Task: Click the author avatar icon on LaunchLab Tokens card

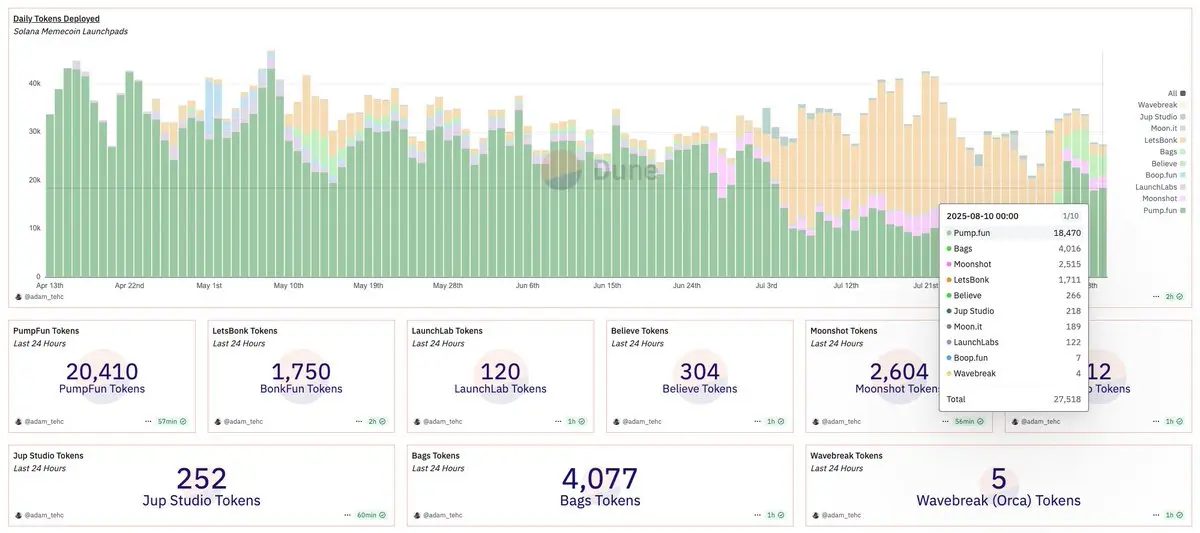Action: (417, 421)
